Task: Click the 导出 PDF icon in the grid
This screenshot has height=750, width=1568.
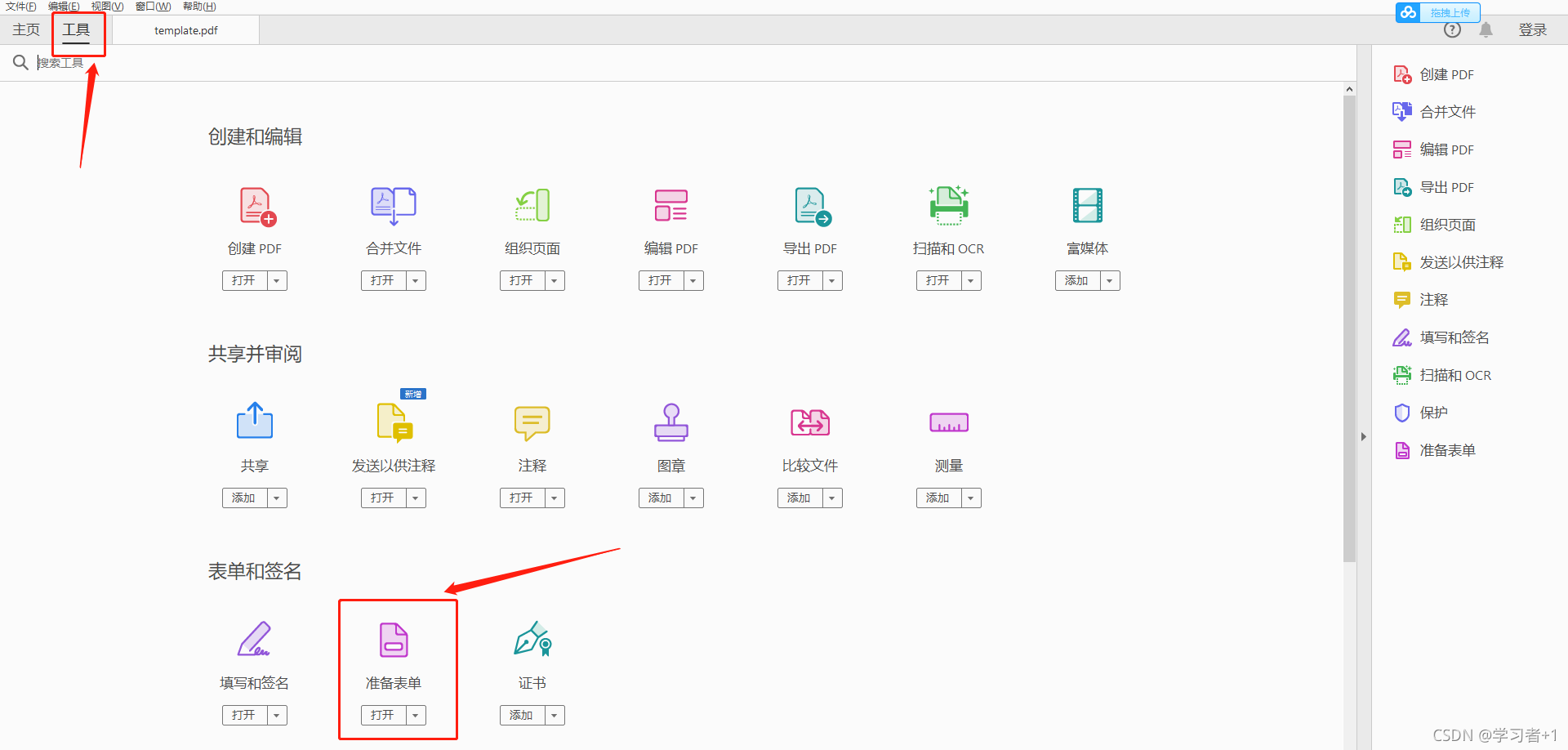Action: point(813,206)
